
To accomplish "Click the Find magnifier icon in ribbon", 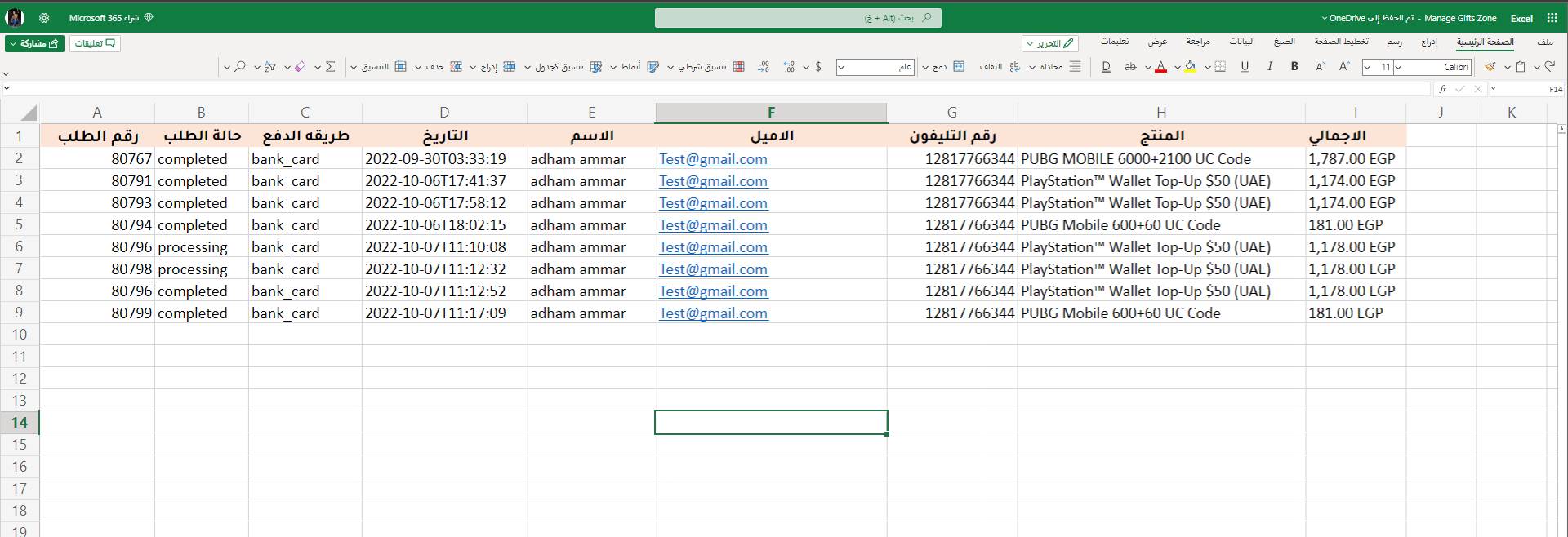I will [239, 67].
